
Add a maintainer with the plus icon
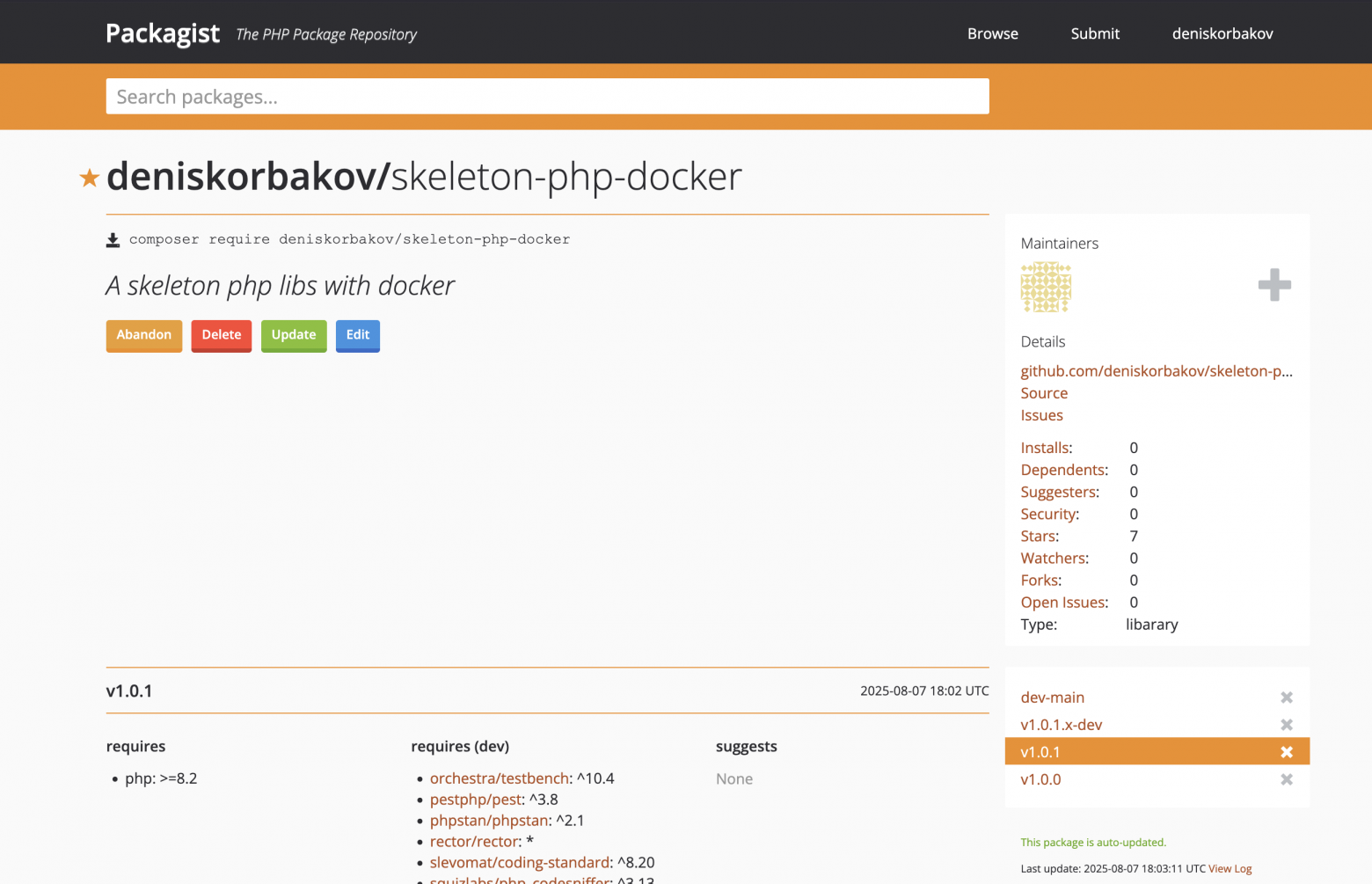tap(1274, 285)
